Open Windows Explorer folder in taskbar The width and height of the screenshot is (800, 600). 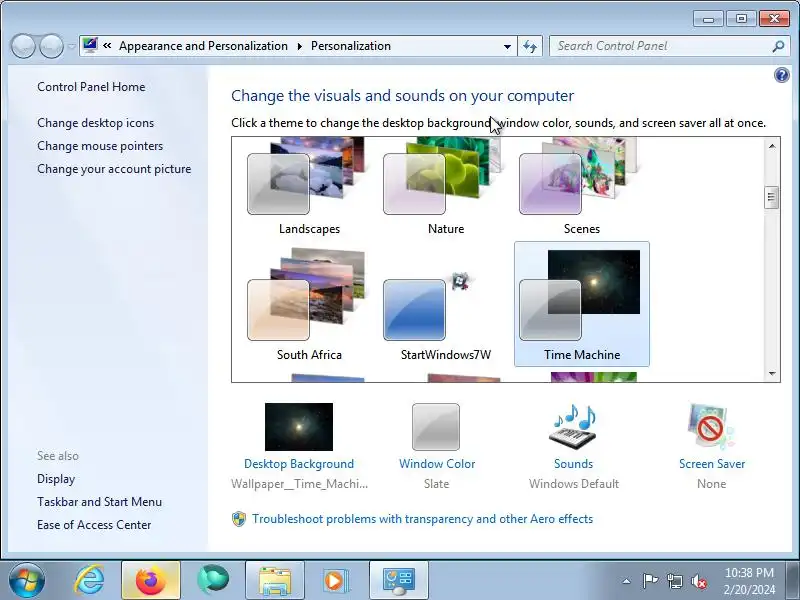[274, 581]
